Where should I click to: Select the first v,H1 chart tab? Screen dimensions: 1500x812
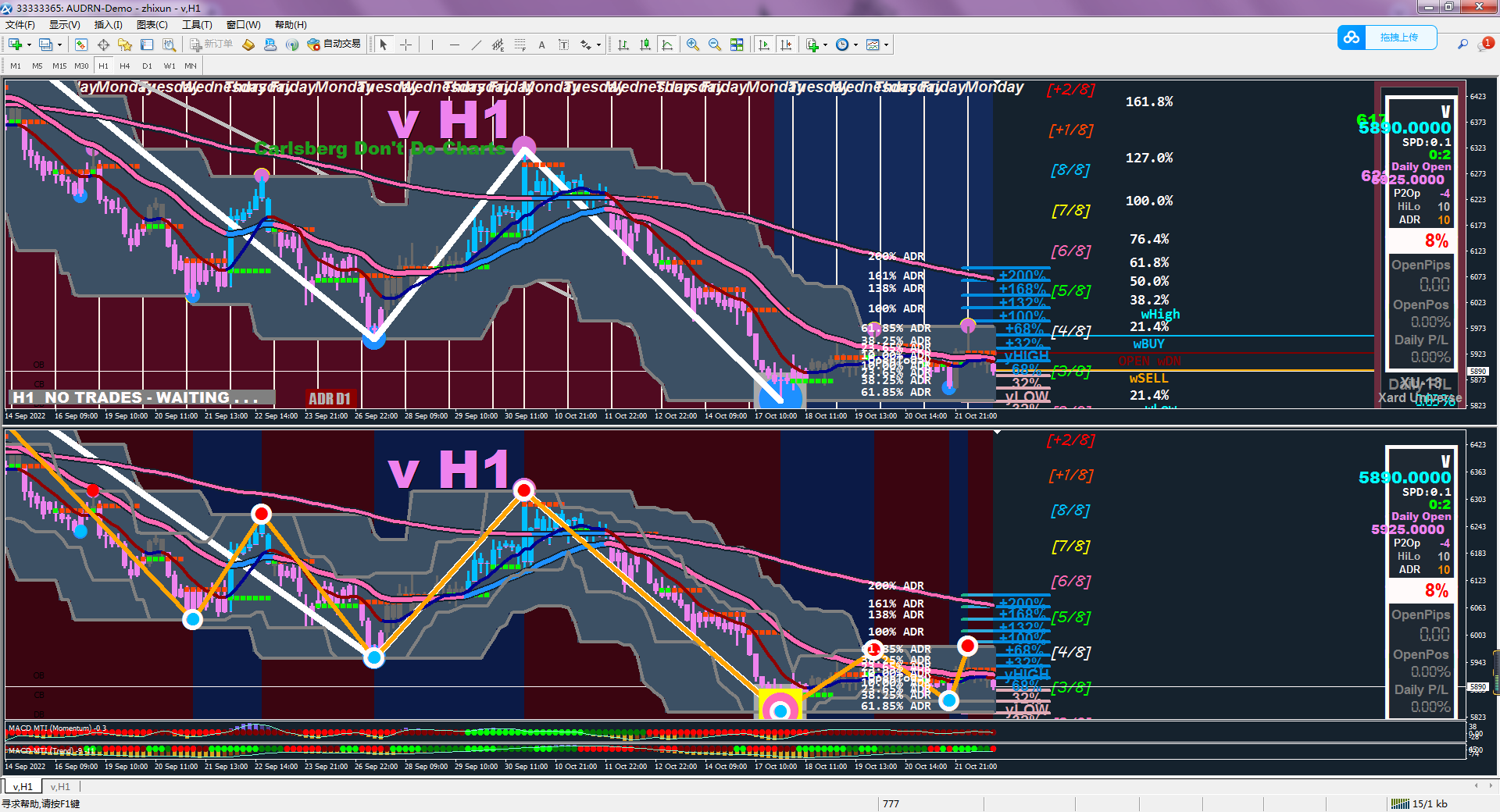(x=23, y=787)
